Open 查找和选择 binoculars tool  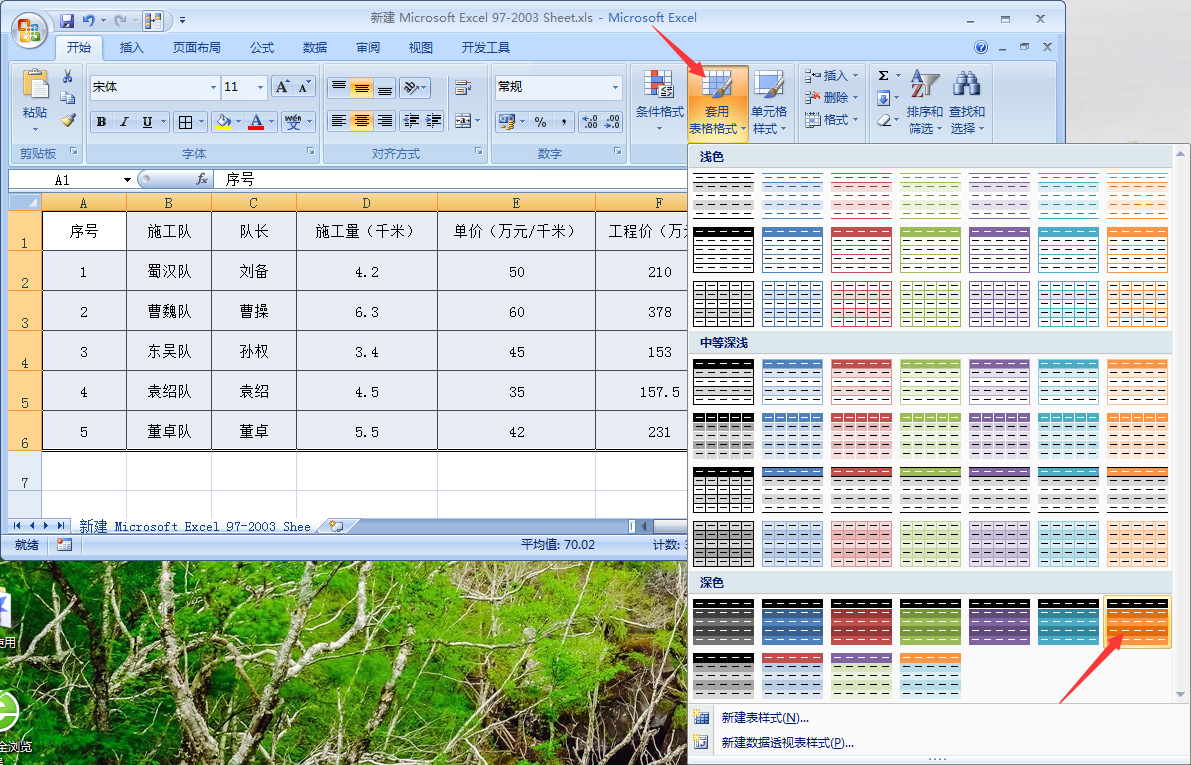click(966, 102)
